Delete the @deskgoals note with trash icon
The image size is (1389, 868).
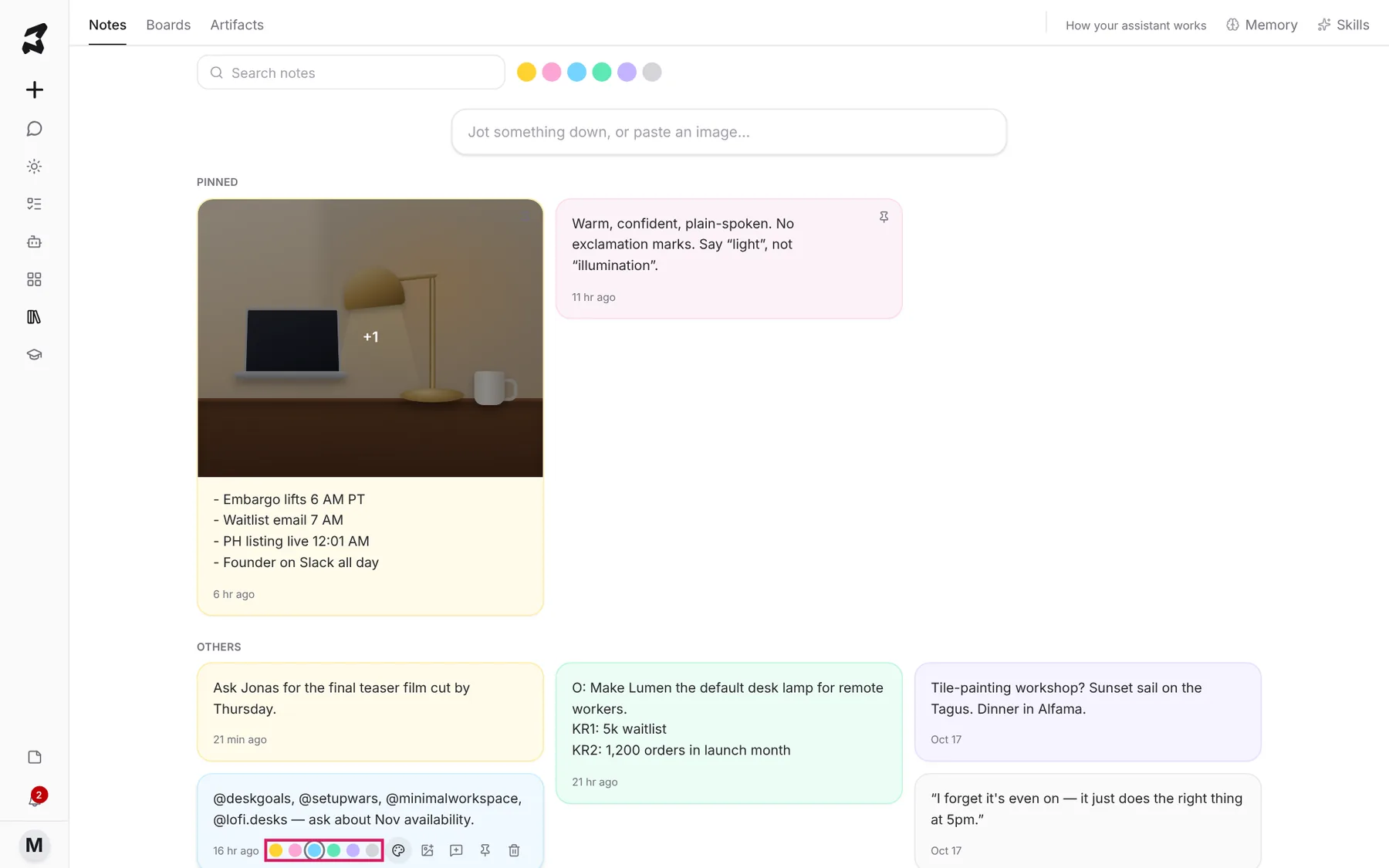click(514, 850)
